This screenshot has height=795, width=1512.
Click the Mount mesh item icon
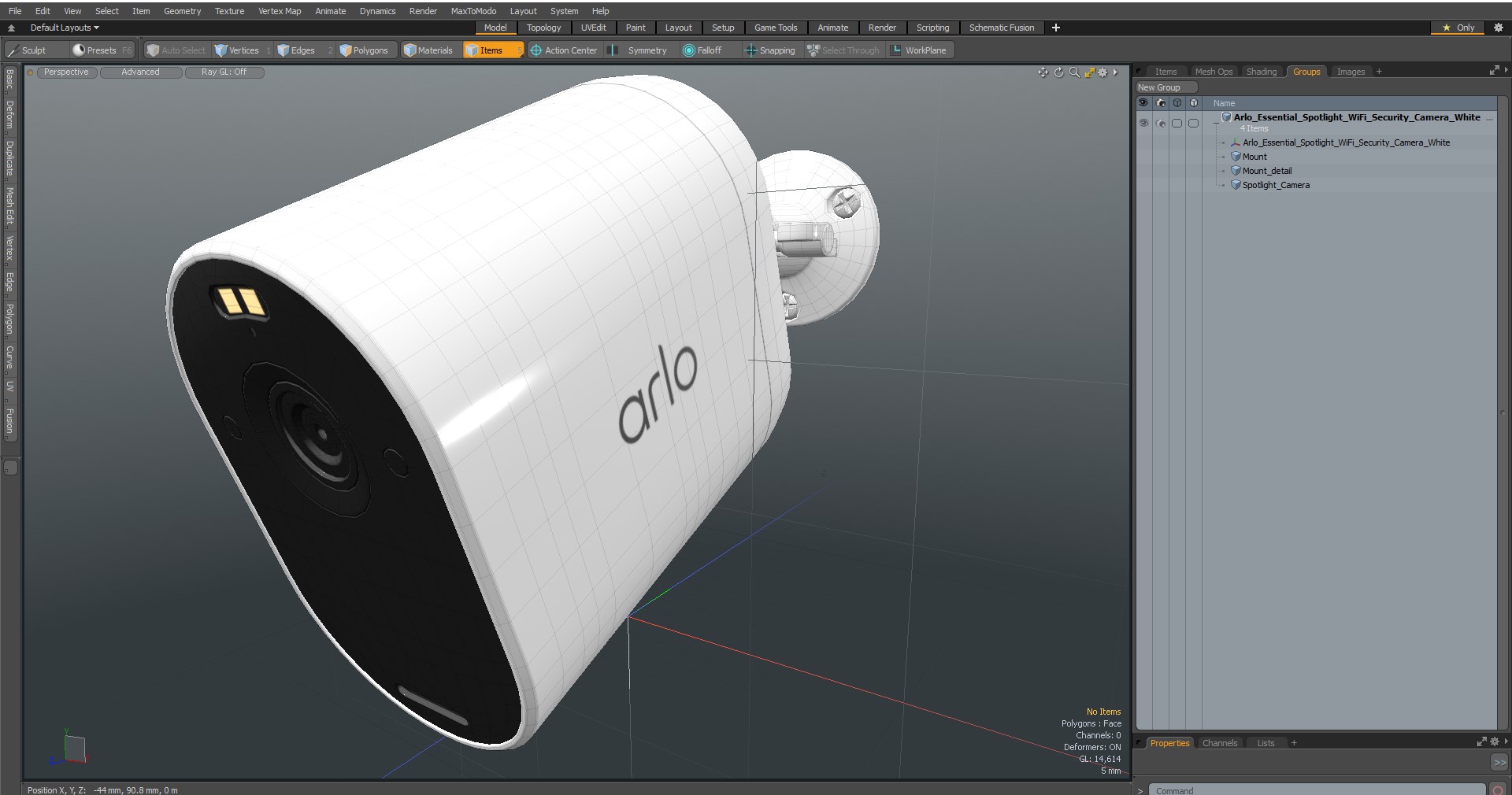click(1236, 157)
